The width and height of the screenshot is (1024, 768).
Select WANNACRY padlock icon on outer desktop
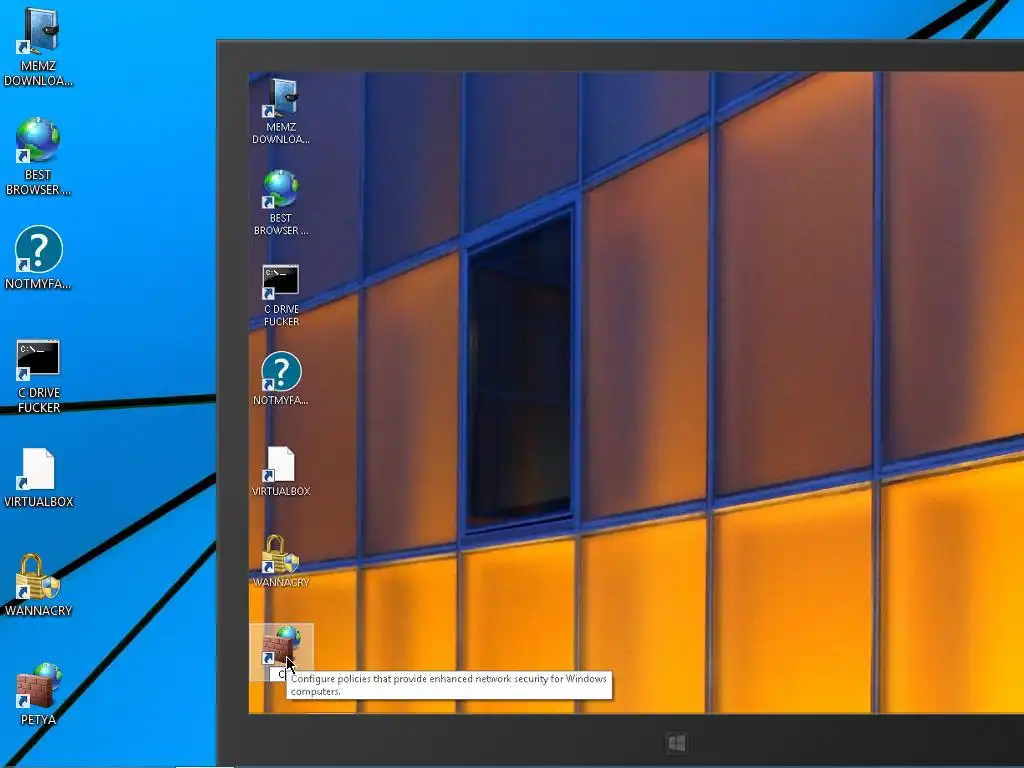tap(38, 577)
